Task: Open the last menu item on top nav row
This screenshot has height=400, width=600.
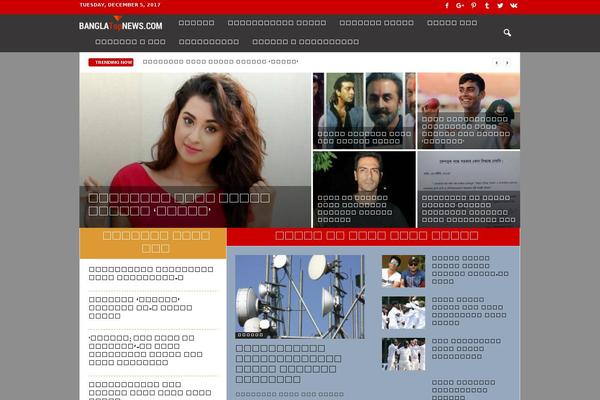Action: point(452,23)
